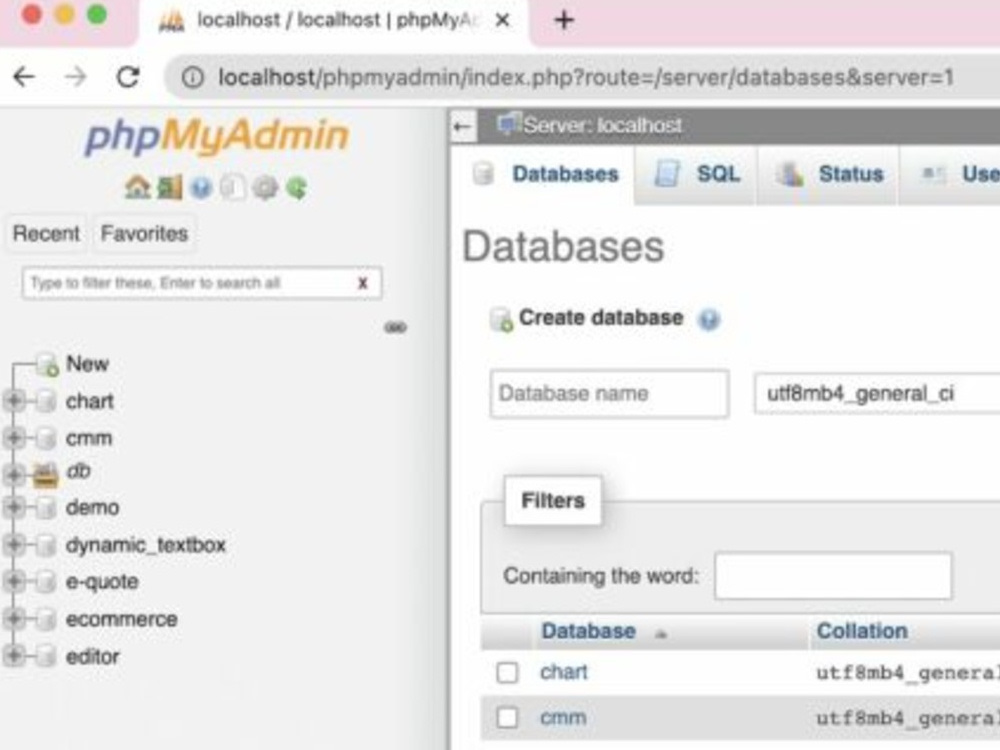Click the Database column header
Screen dimensions: 1000x750
click(588, 631)
